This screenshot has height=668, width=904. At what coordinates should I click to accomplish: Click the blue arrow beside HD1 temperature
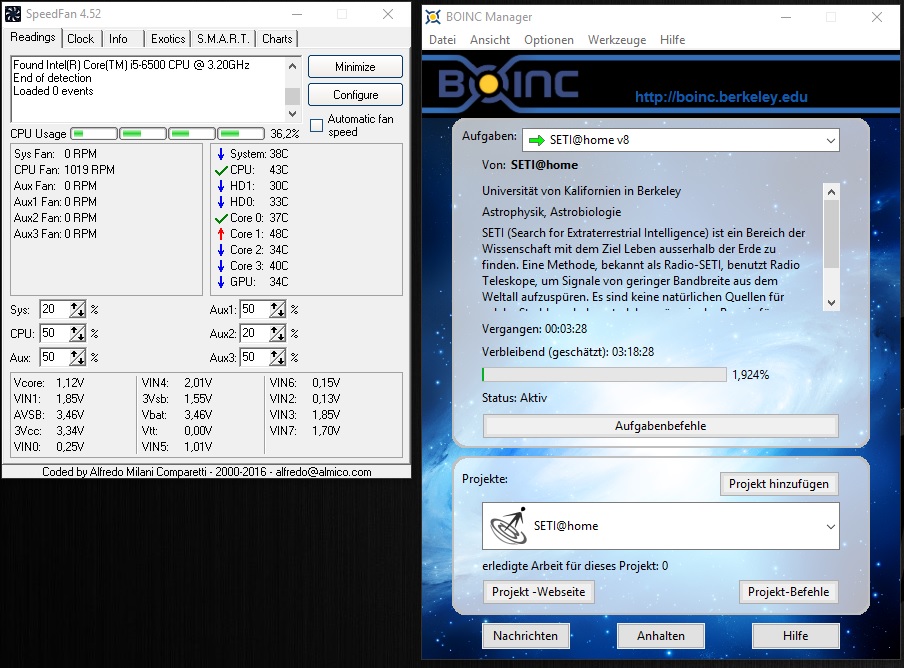[x=221, y=186]
